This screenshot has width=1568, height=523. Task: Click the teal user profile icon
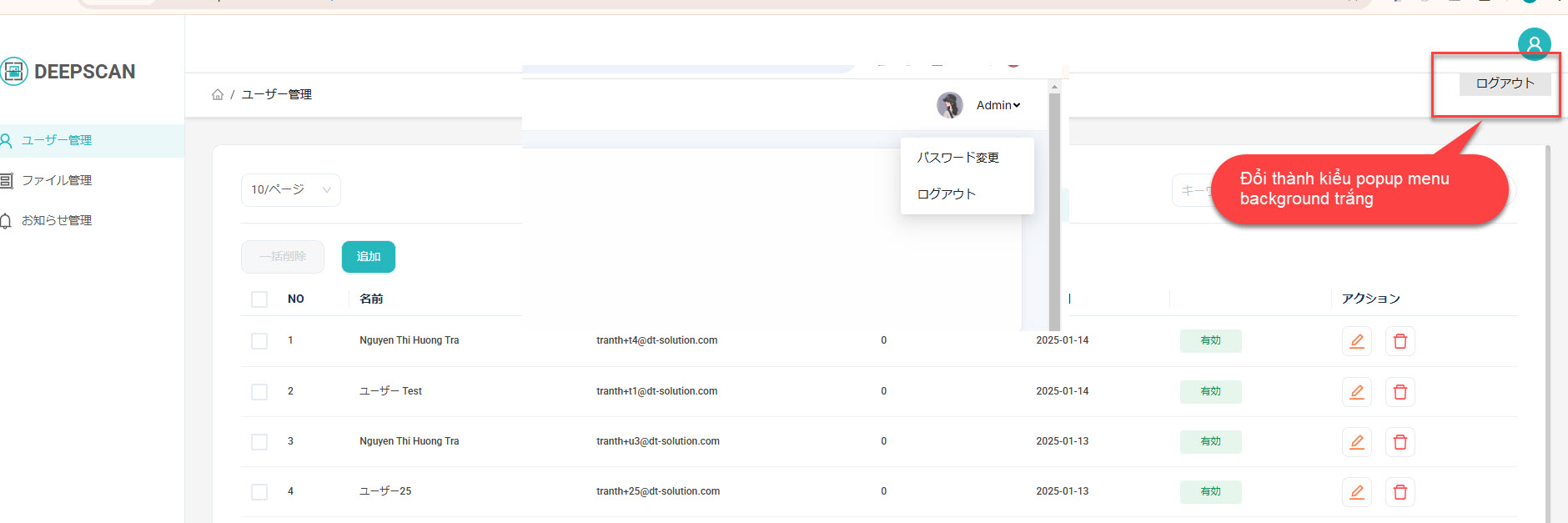point(1533,44)
